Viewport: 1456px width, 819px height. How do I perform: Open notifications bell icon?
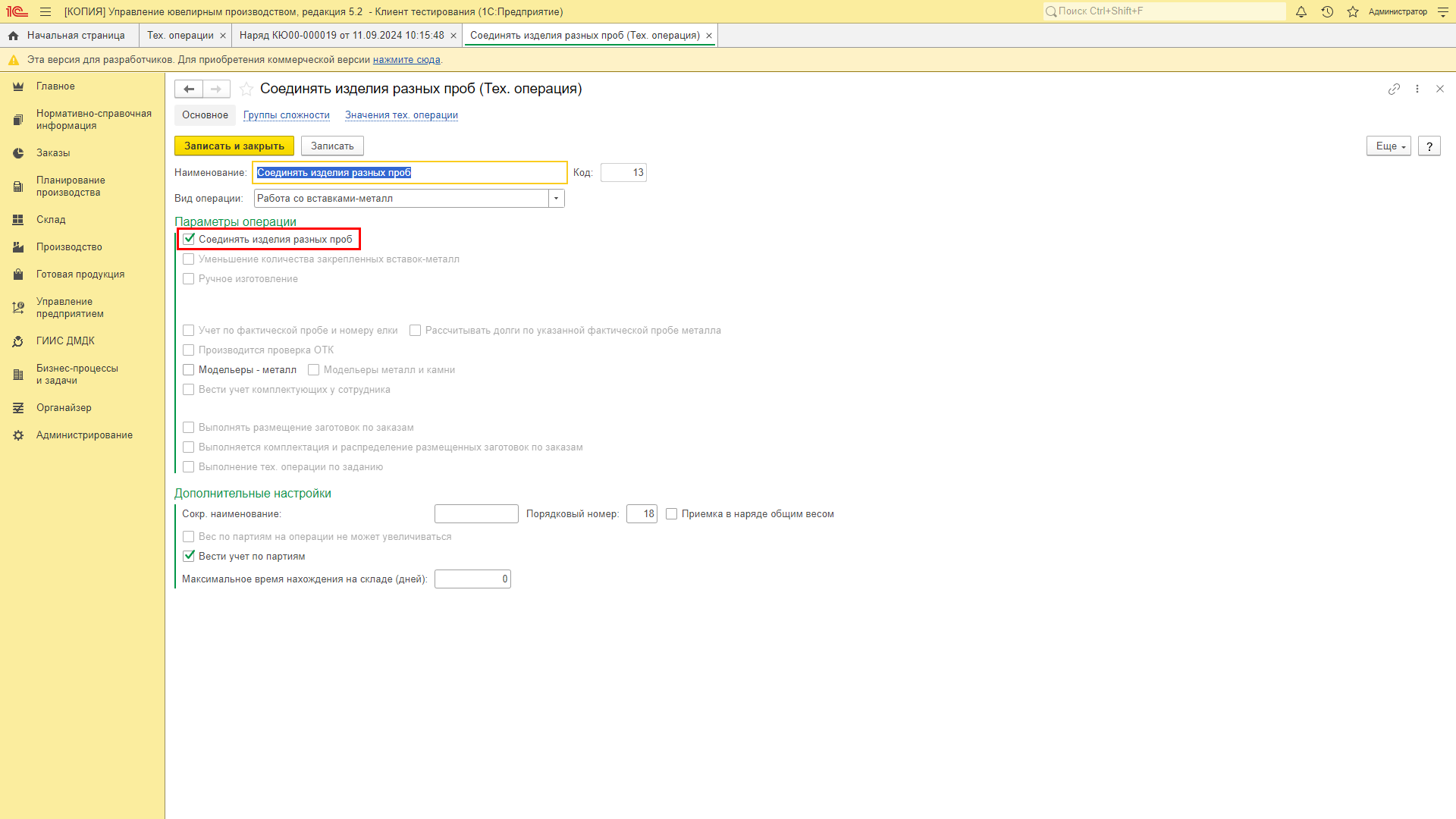1301,11
